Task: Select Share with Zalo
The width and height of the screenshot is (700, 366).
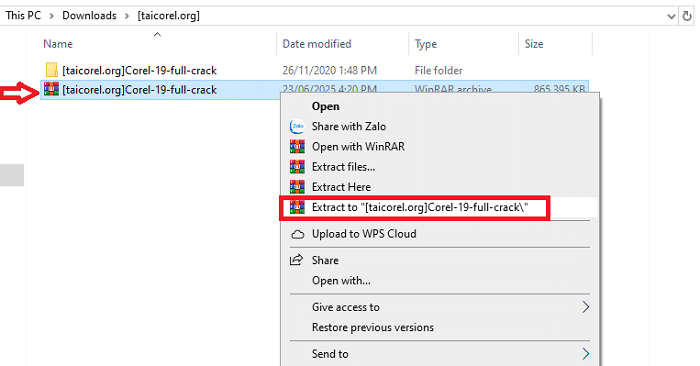Action: click(349, 127)
